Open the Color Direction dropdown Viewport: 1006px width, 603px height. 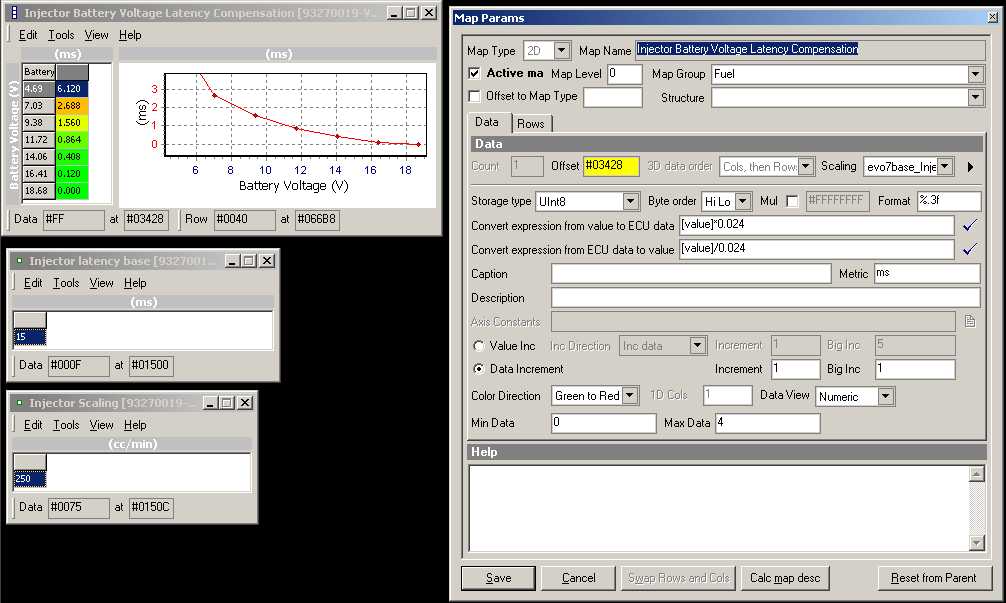(629, 396)
